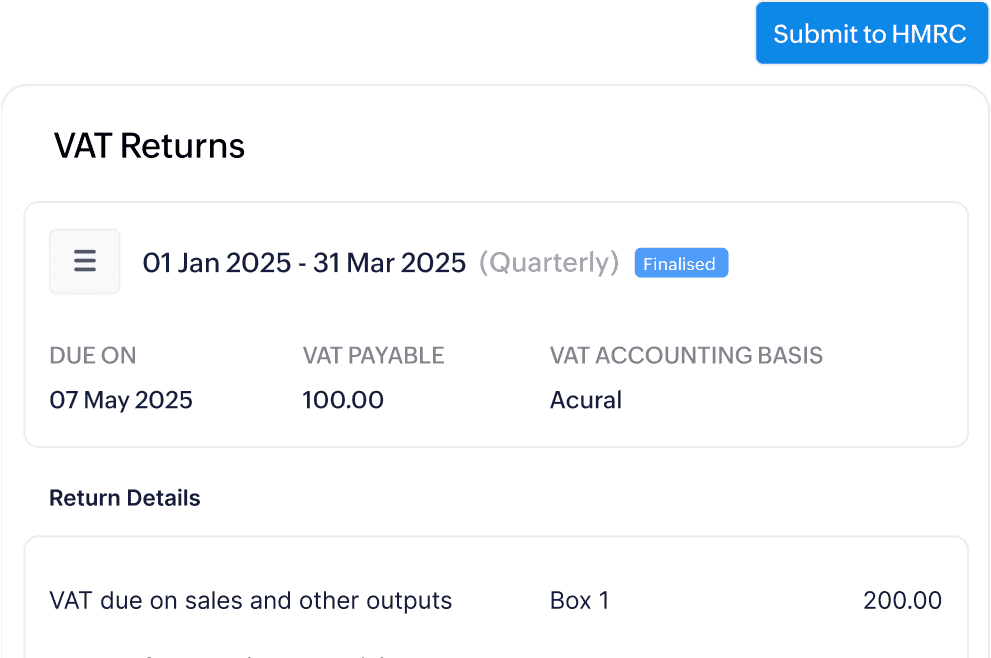Click blank space right of VAT Returns title
Screen dimensions: 991x658
pos(600,146)
